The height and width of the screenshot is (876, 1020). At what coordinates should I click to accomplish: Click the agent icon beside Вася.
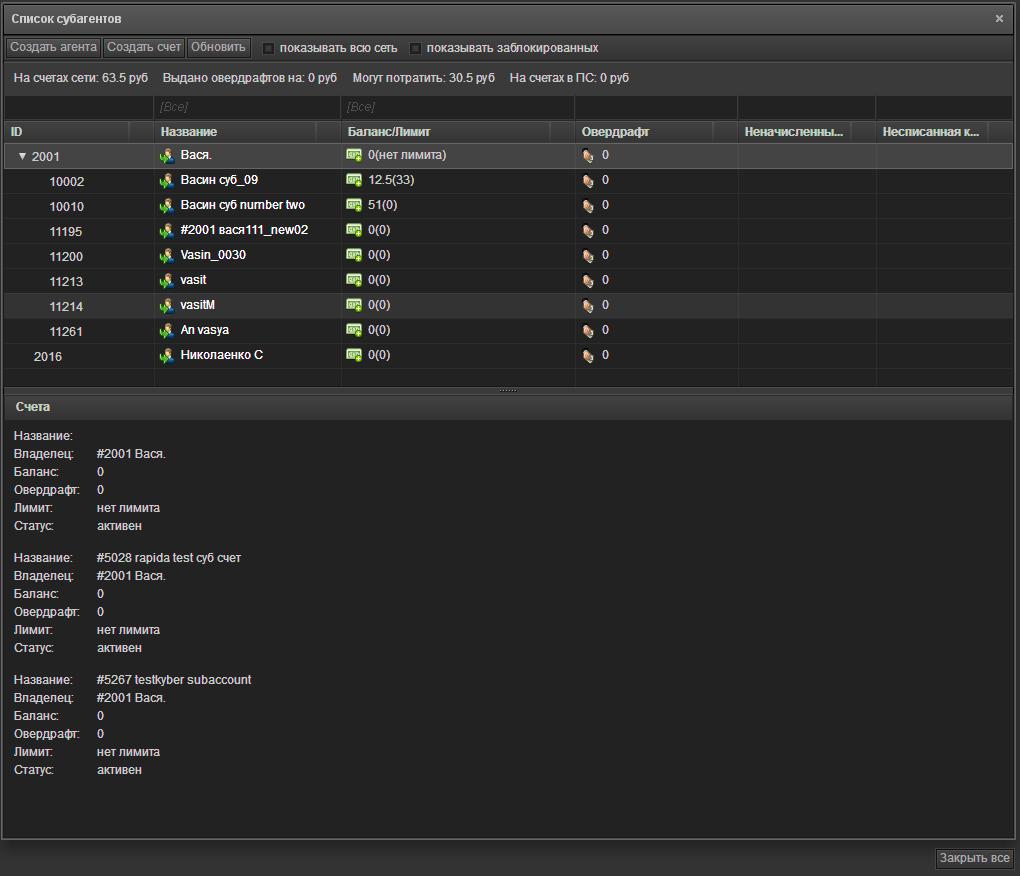coord(167,156)
